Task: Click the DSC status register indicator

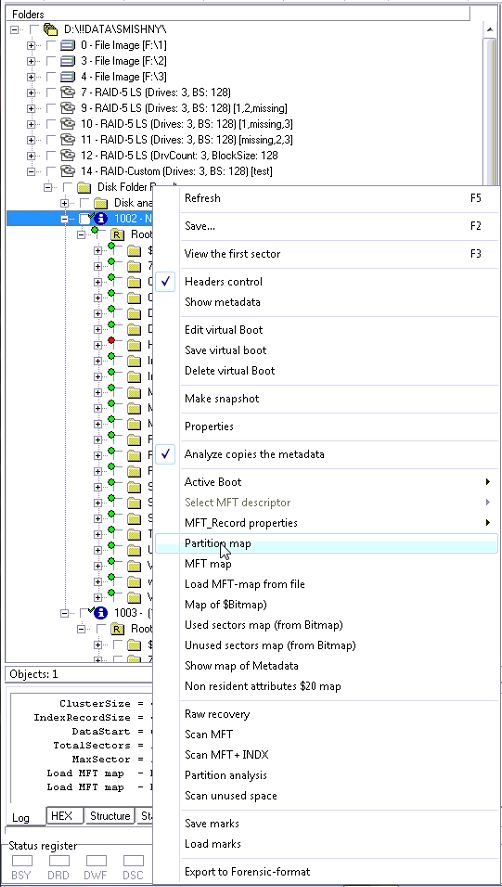Action: click(134, 861)
